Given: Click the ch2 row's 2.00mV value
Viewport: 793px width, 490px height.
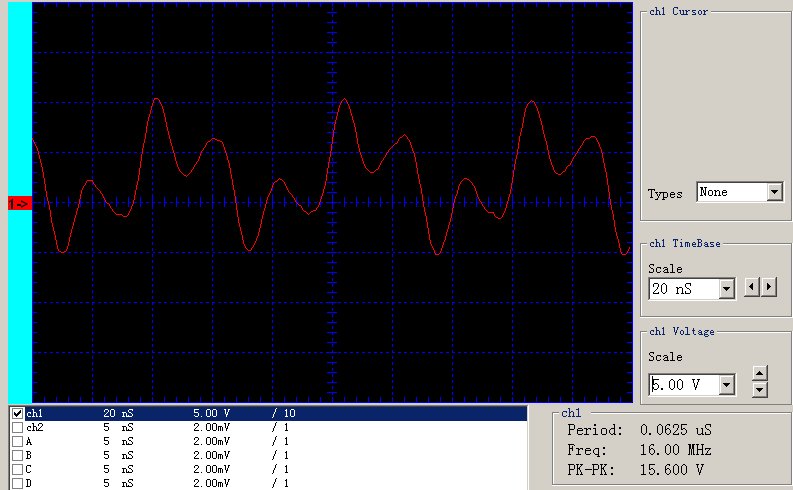Looking at the screenshot, I should [x=211, y=427].
